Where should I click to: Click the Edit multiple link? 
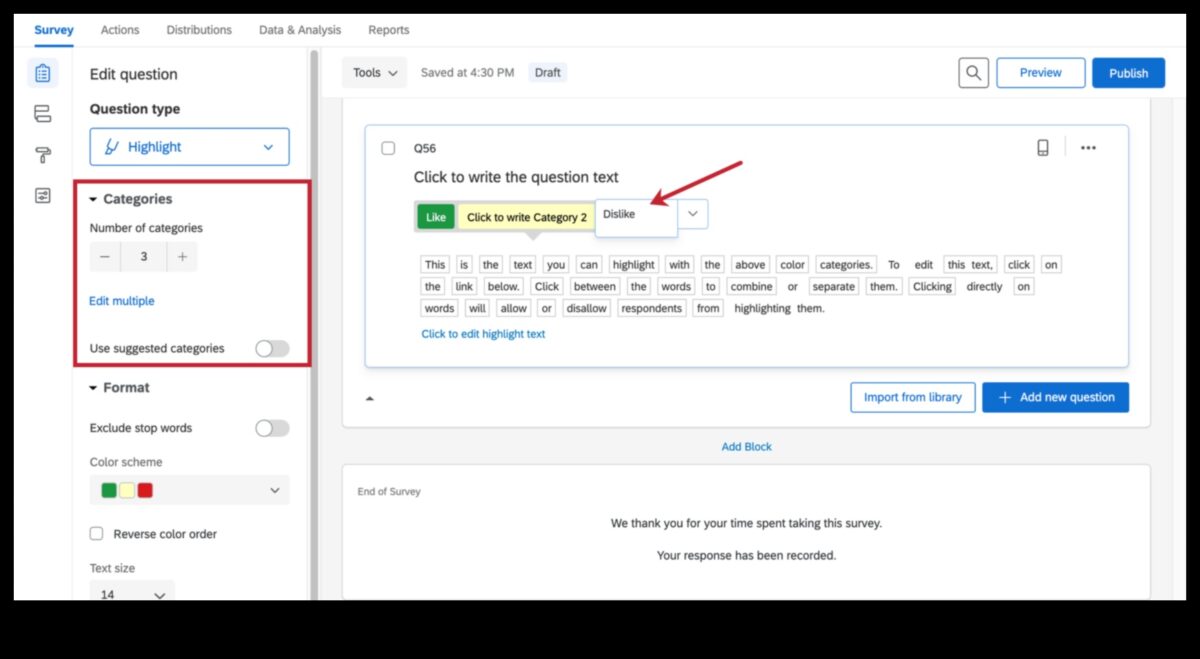pos(122,301)
